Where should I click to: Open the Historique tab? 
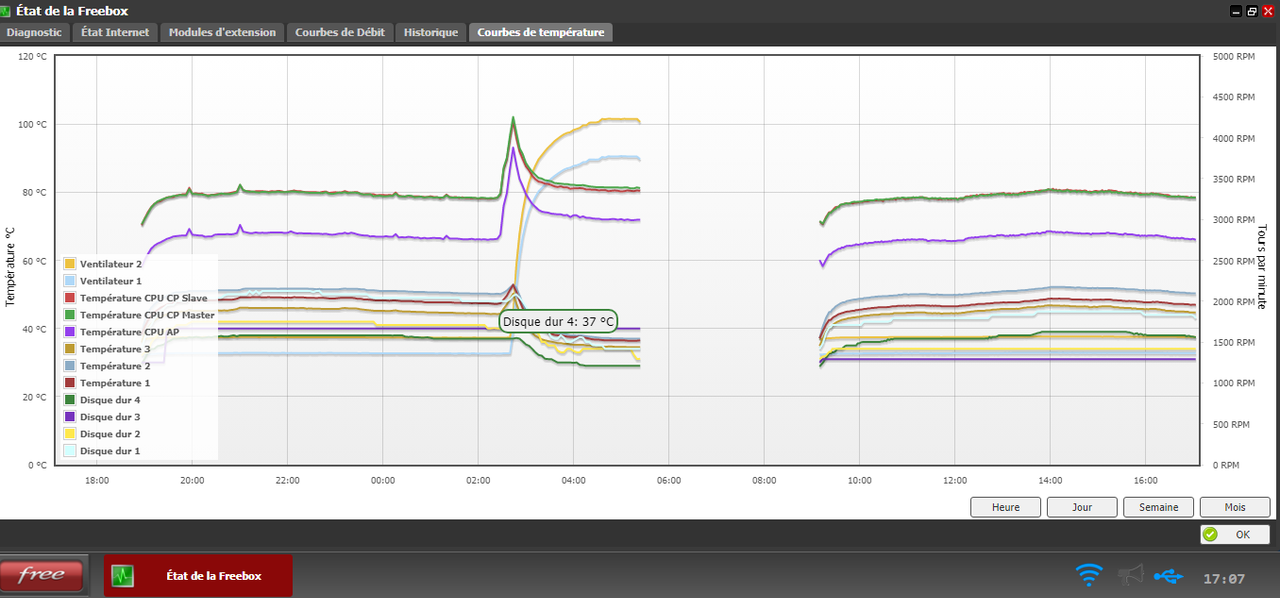tap(431, 32)
